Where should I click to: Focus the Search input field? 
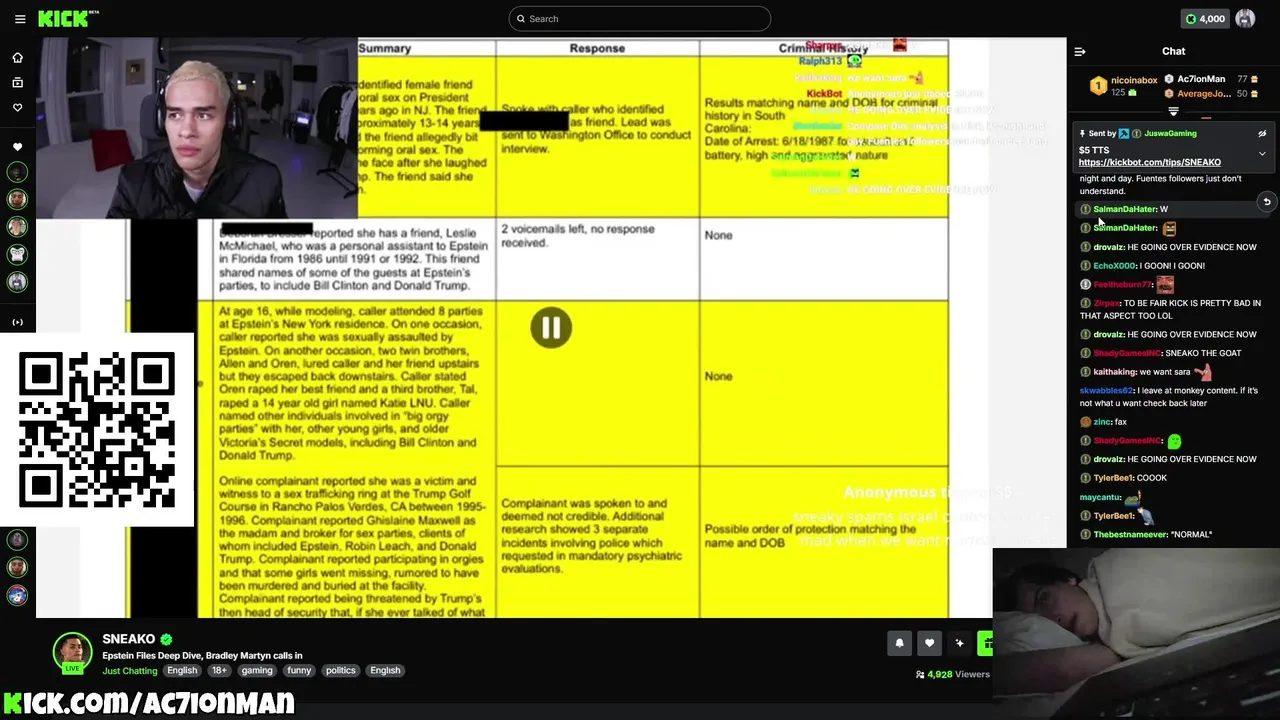pos(640,19)
